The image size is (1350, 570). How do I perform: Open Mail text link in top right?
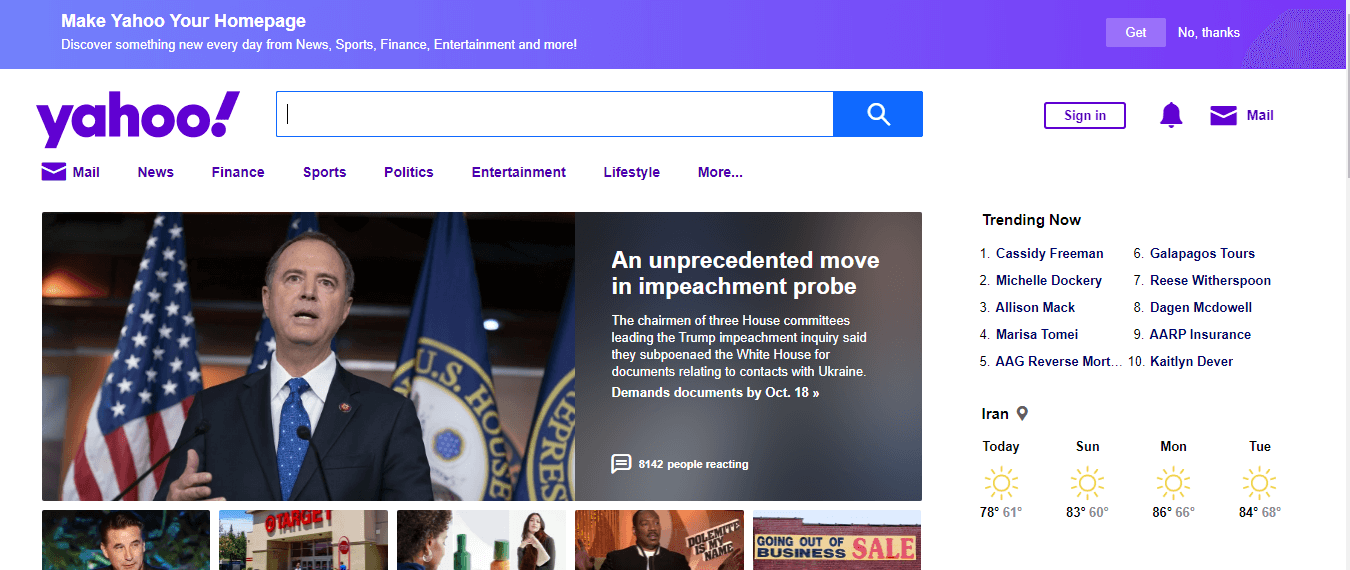[x=1260, y=115]
